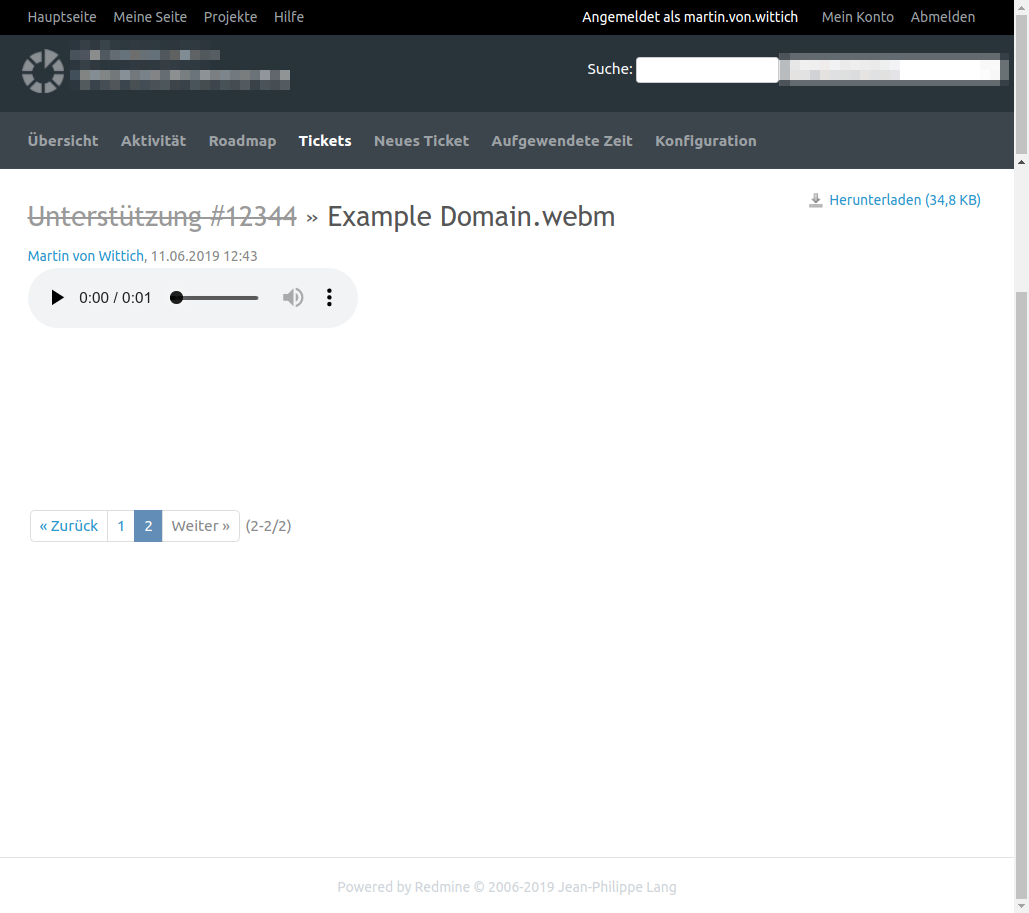Open Projekte in top menu
Image resolution: width=1029 pixels, height=913 pixels.
(x=230, y=17)
